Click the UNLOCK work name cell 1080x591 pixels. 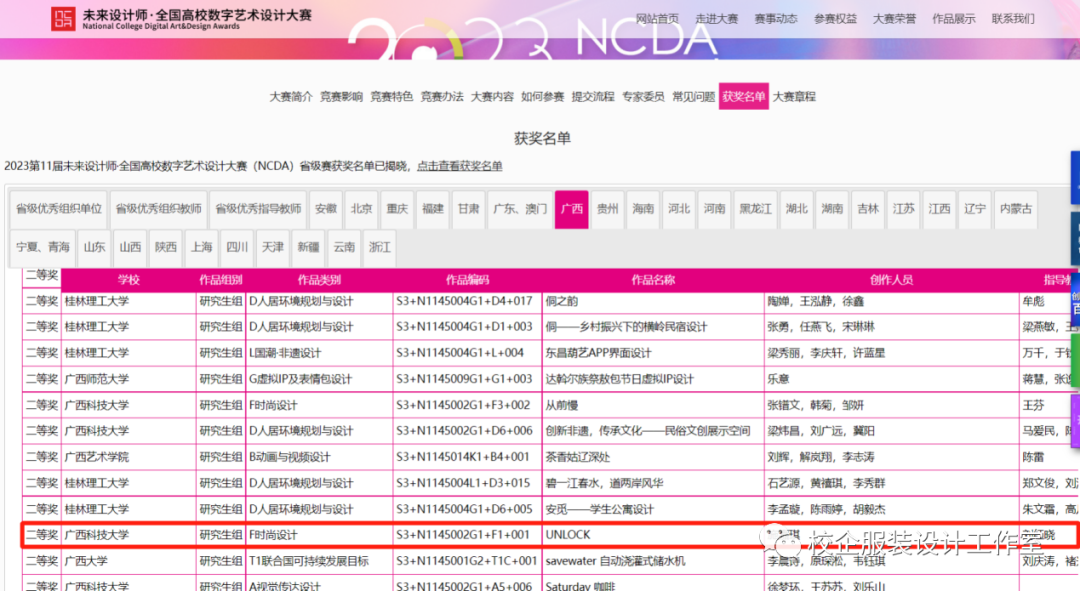pos(653,535)
